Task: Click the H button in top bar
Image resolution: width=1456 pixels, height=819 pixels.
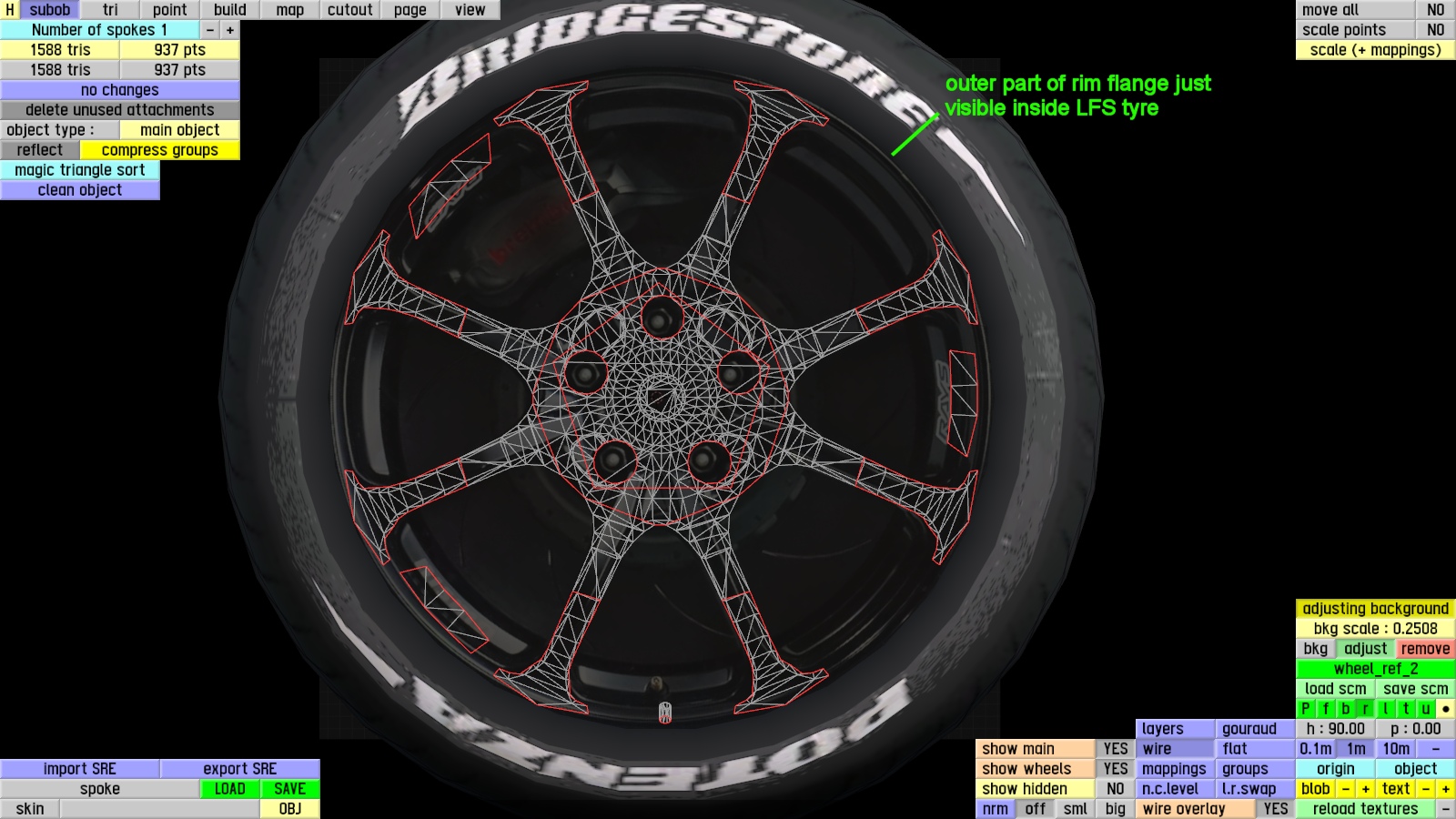Action: point(9,10)
